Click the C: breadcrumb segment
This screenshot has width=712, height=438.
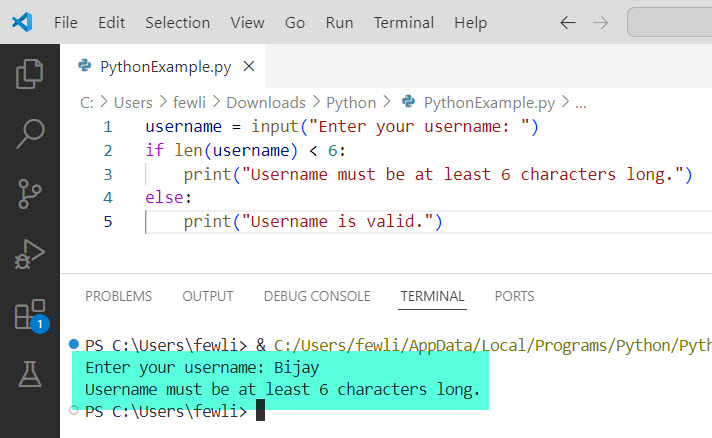tap(87, 103)
